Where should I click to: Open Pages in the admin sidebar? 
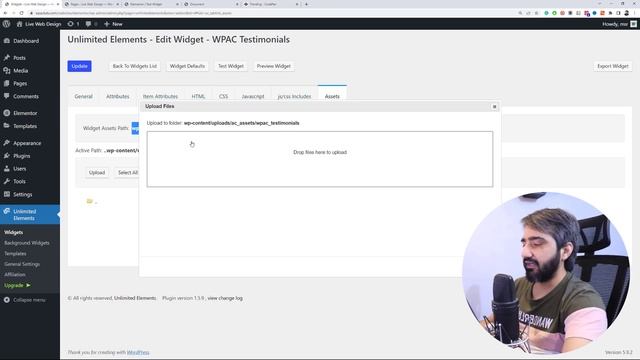click(20, 83)
